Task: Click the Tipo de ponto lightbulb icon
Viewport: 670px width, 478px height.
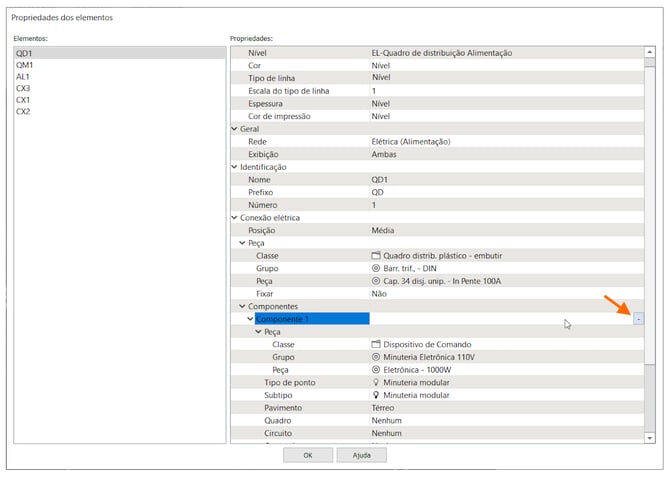Action: coord(376,383)
